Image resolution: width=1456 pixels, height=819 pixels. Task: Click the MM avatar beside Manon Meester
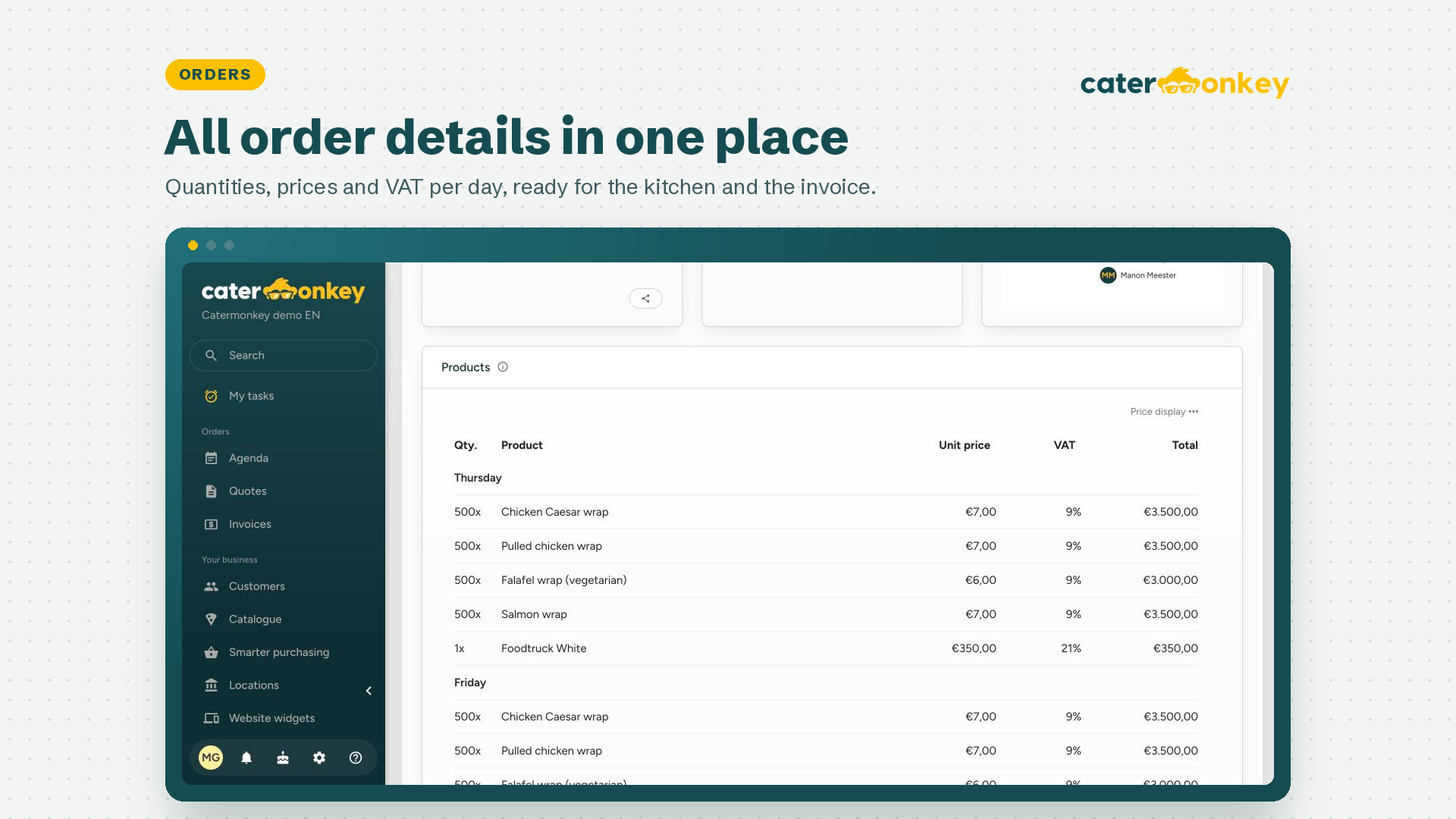click(1108, 275)
